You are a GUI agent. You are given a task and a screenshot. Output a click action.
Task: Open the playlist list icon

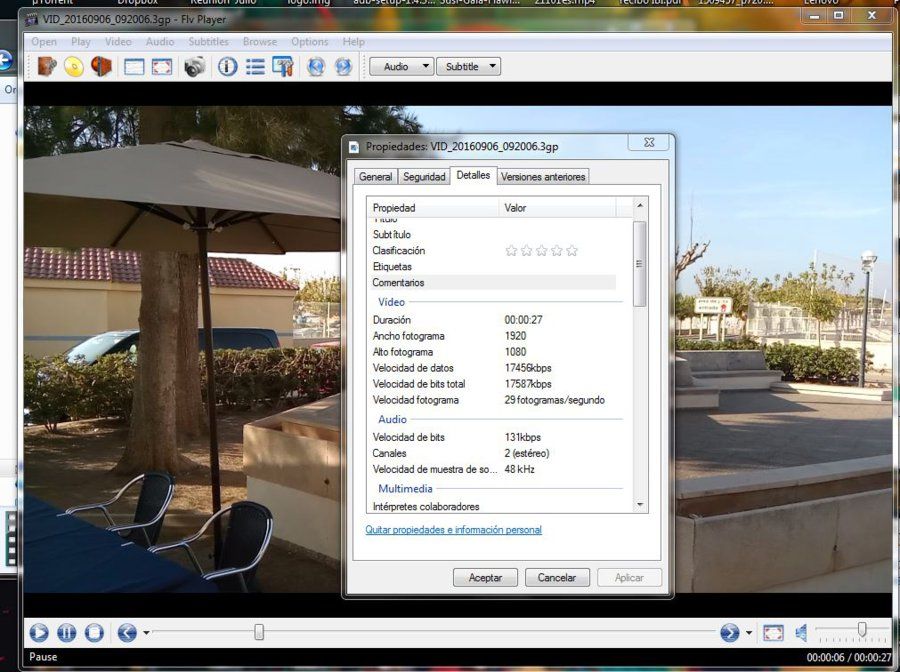(255, 67)
